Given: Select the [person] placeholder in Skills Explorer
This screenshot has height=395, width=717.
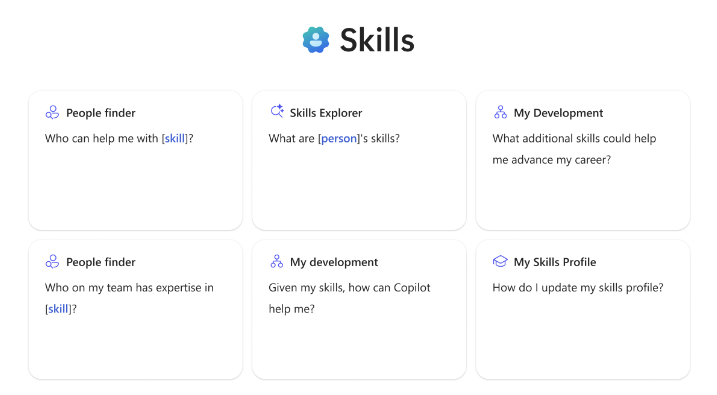Looking at the screenshot, I should click(339, 139).
